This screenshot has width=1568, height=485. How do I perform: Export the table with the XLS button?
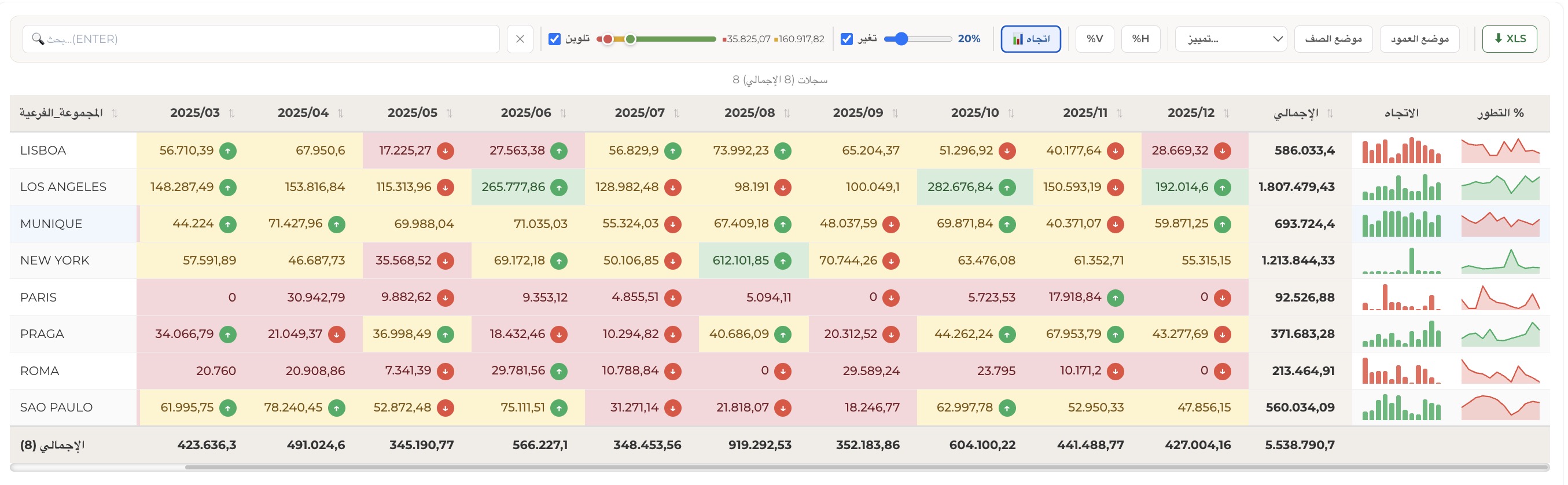click(x=1510, y=39)
